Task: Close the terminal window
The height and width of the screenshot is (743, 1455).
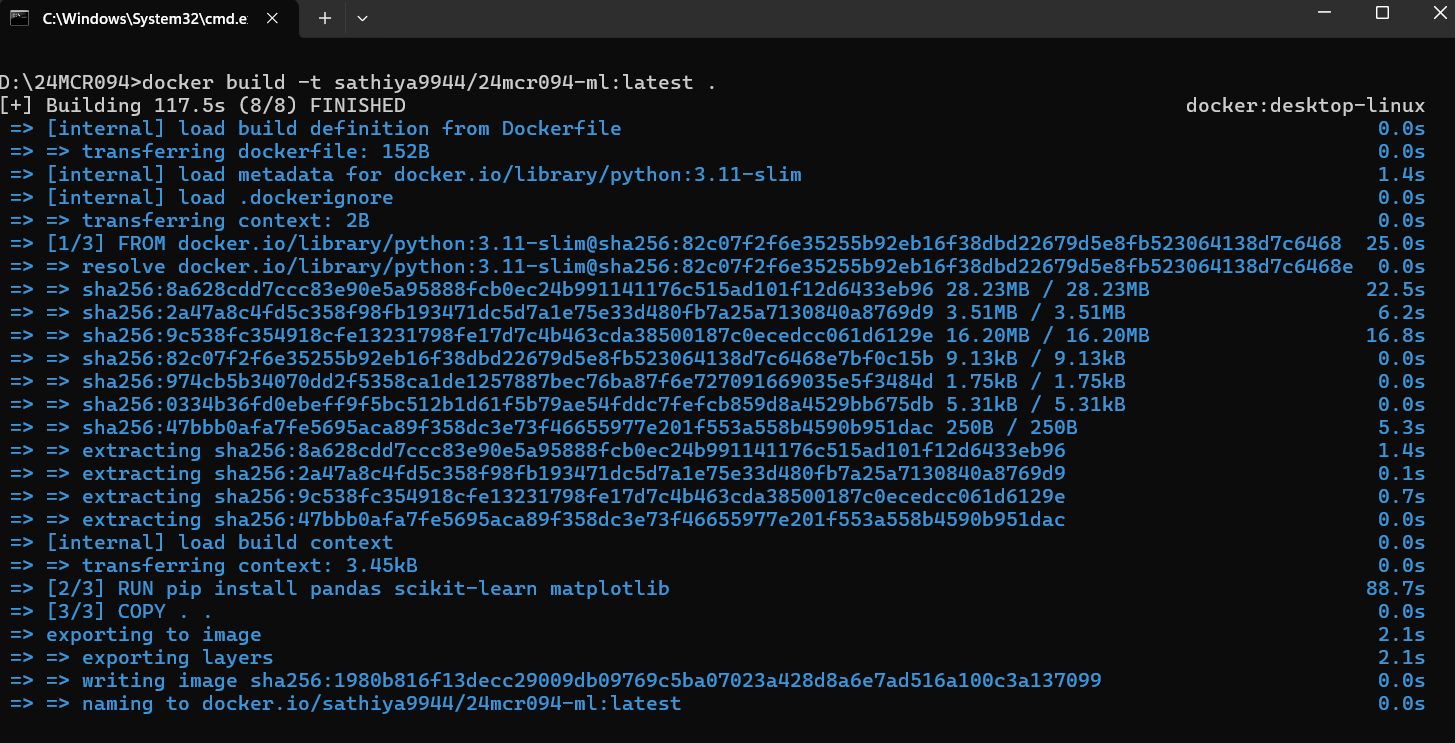Action: (x=1434, y=14)
